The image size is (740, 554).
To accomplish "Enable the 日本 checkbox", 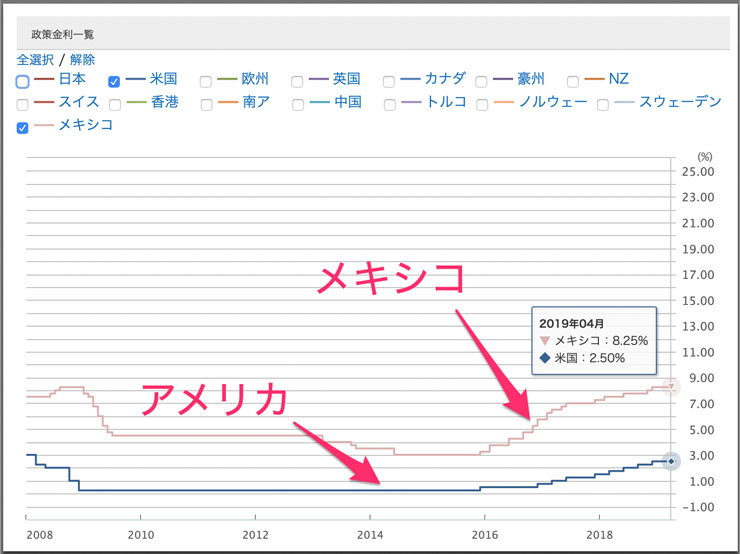I will tap(22, 82).
